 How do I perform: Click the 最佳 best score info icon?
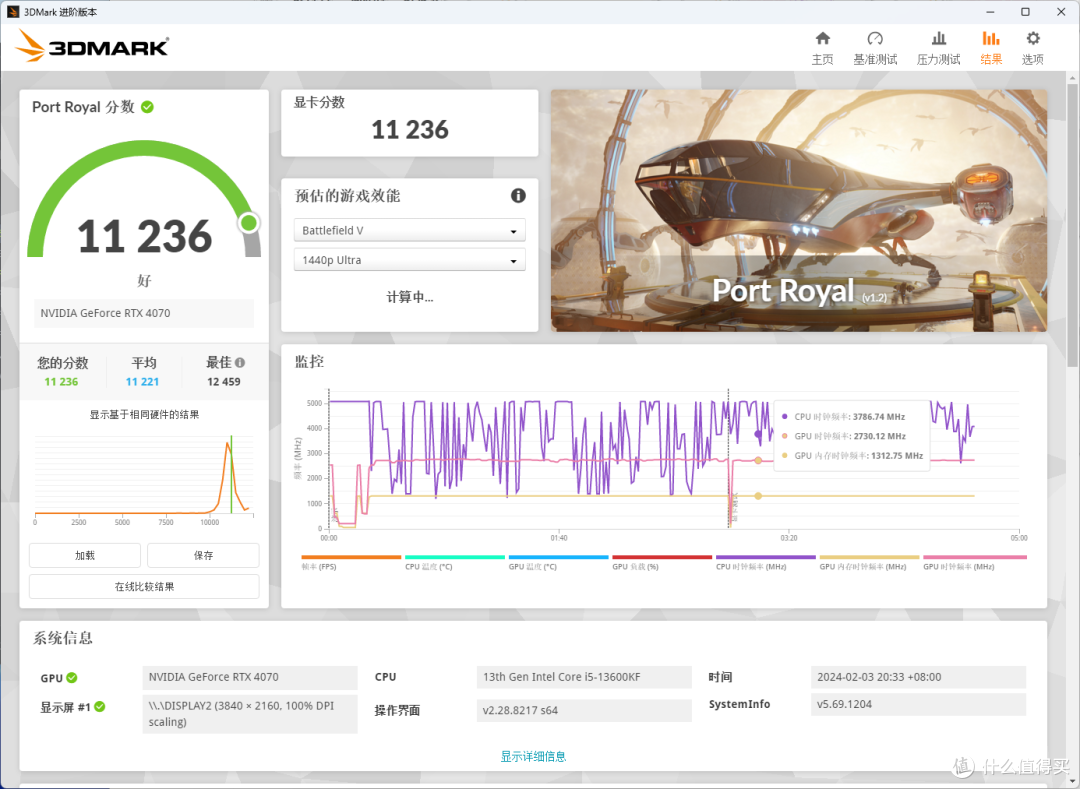[240, 362]
